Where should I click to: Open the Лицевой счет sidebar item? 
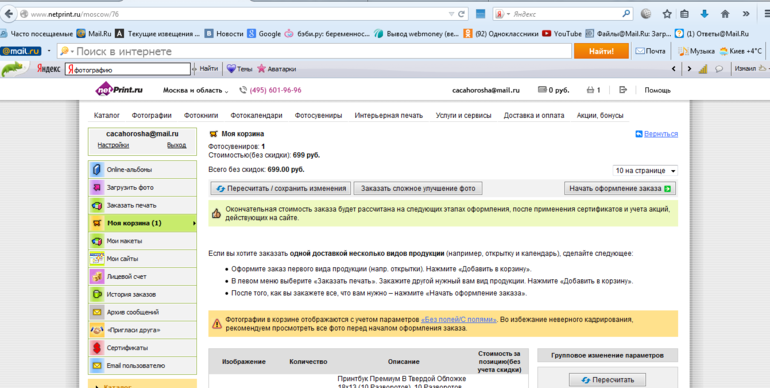coord(142,277)
